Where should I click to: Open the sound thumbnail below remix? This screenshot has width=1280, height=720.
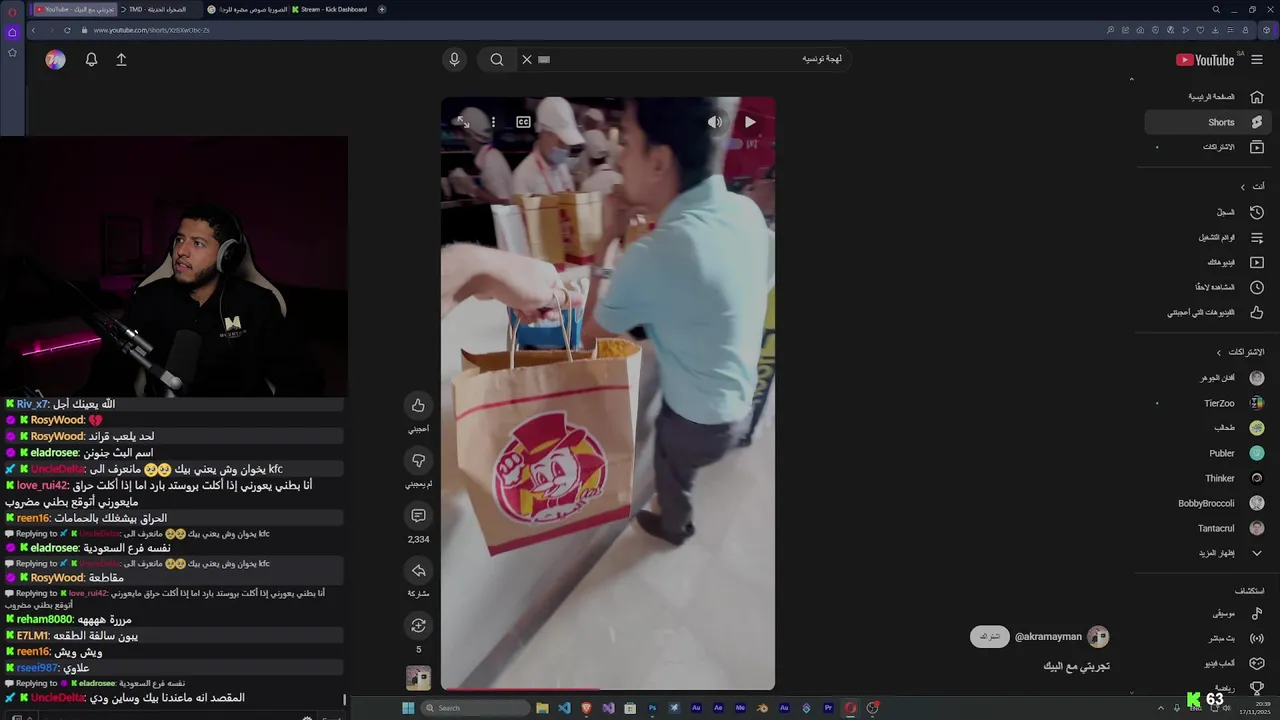(x=418, y=678)
